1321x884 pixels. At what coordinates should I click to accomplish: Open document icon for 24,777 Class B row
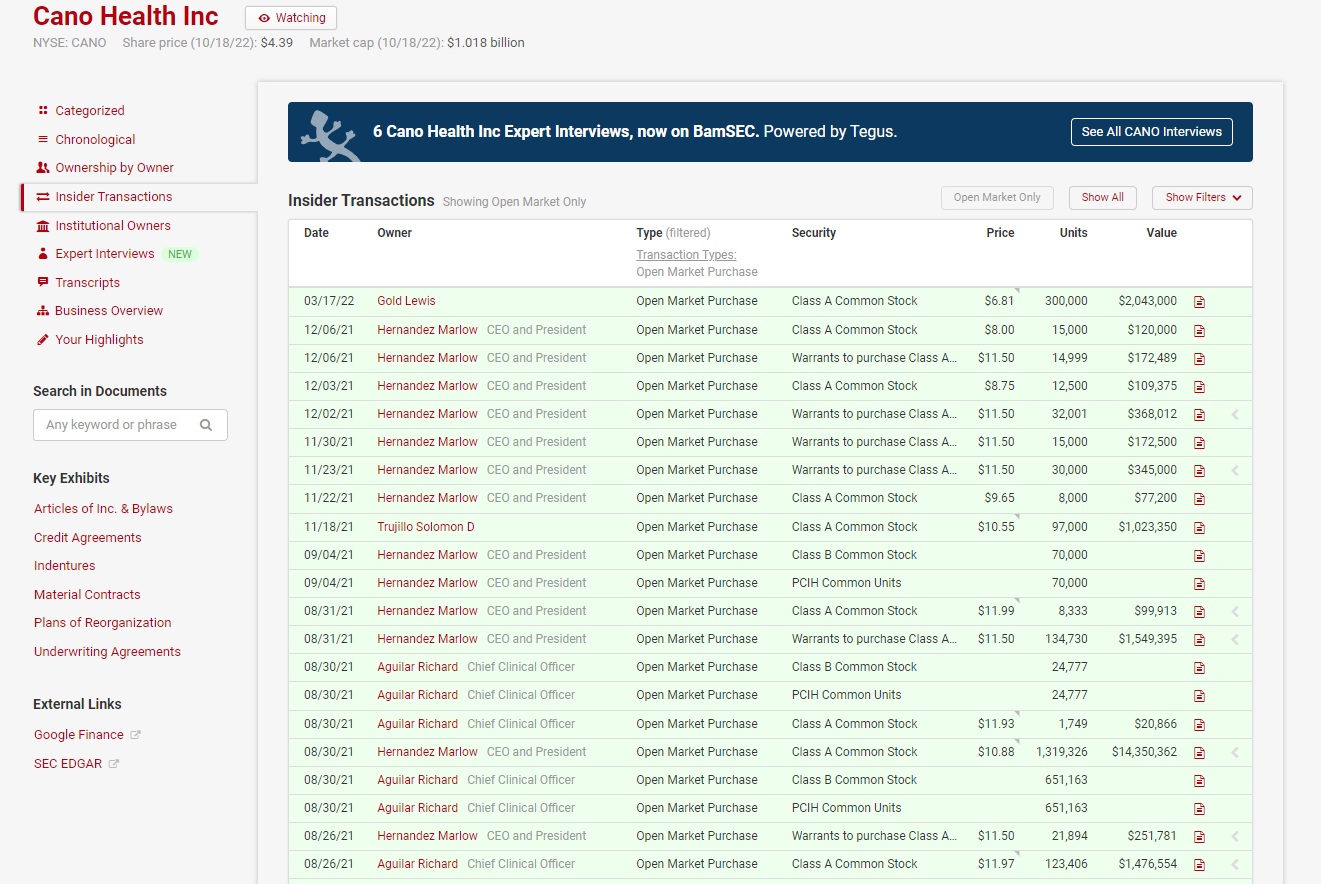1199,668
